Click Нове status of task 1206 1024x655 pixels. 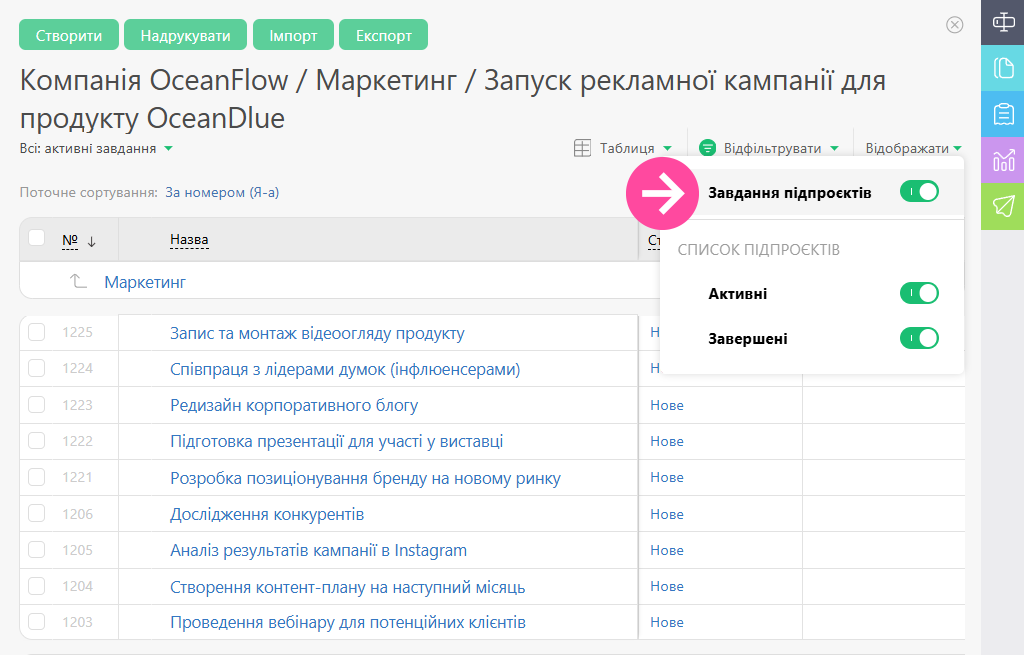[x=667, y=514]
